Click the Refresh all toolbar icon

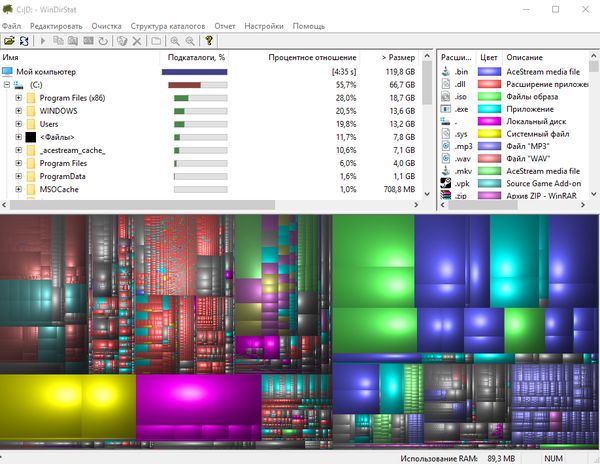(23, 41)
